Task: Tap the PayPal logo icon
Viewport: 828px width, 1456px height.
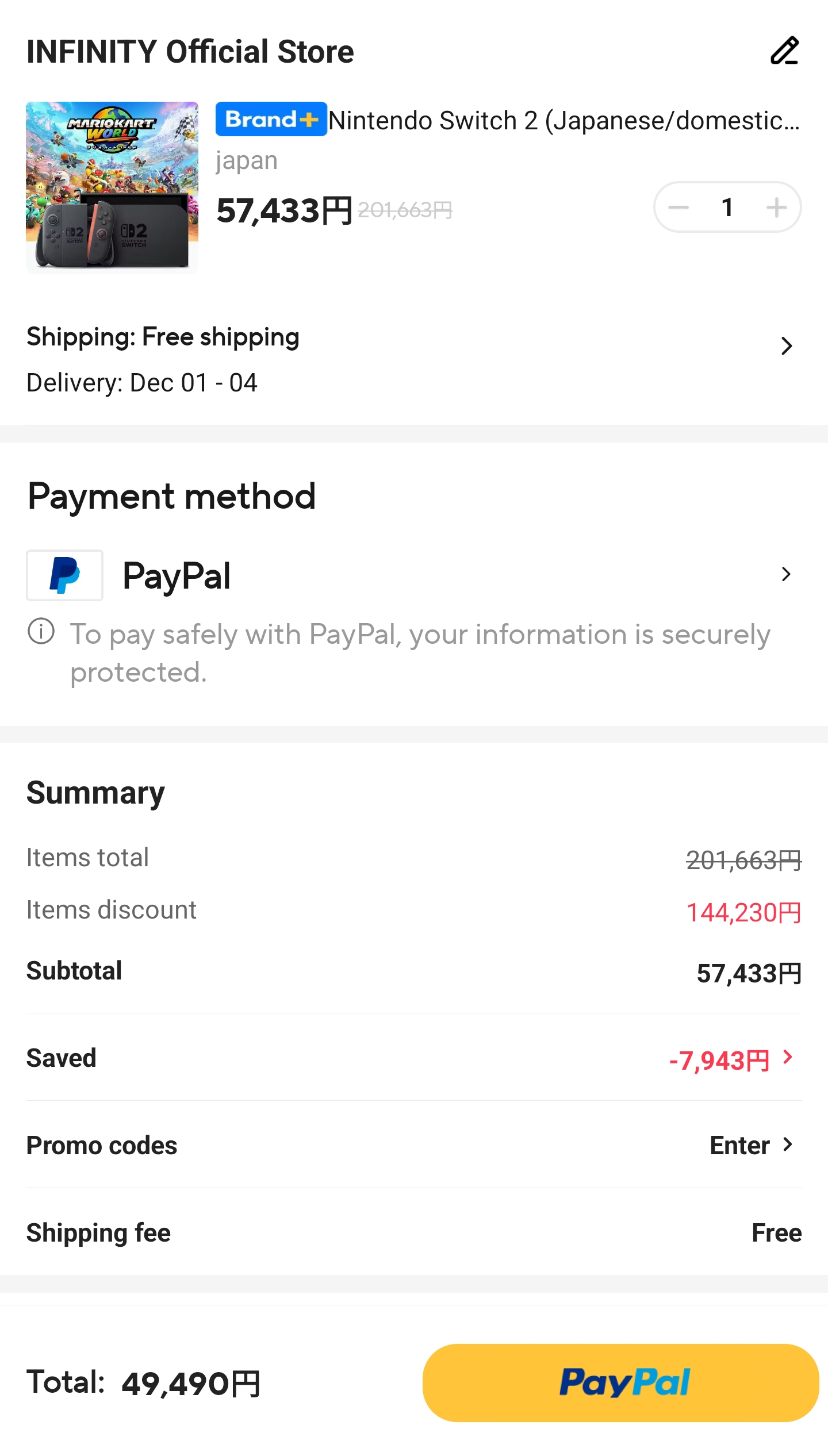Action: pyautogui.click(x=64, y=575)
